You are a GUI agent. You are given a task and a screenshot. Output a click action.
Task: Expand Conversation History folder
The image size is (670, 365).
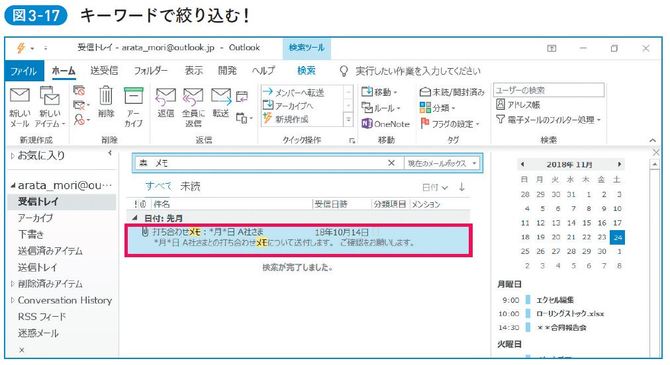coord(12,300)
